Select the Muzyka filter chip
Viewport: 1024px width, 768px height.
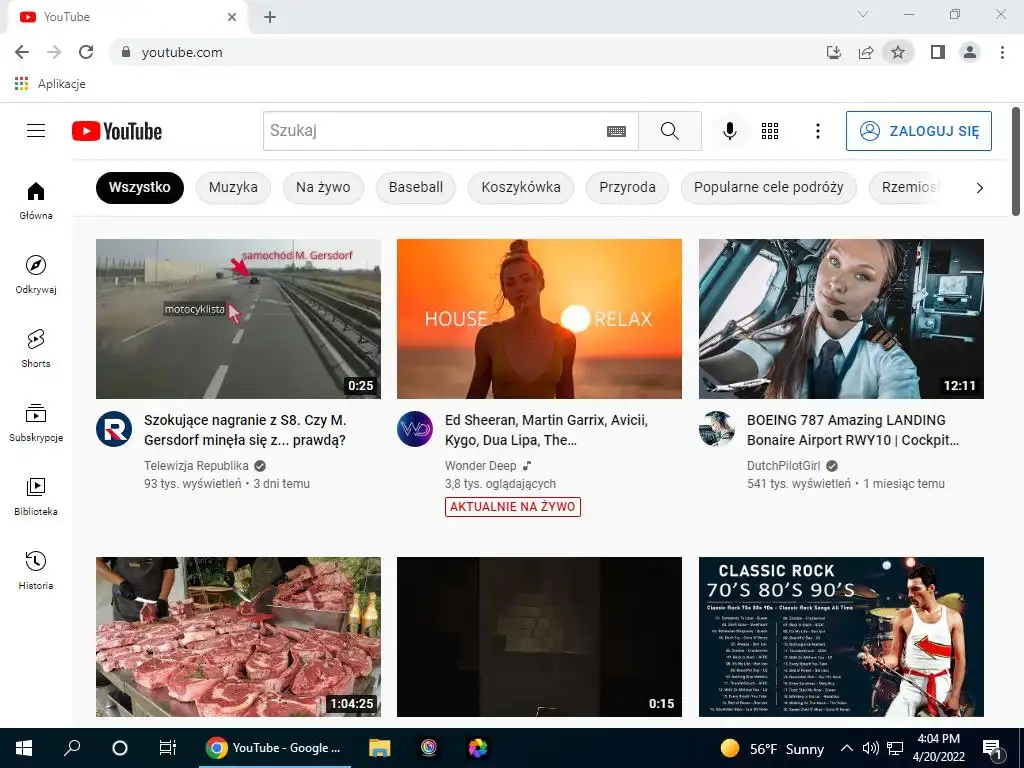233,187
